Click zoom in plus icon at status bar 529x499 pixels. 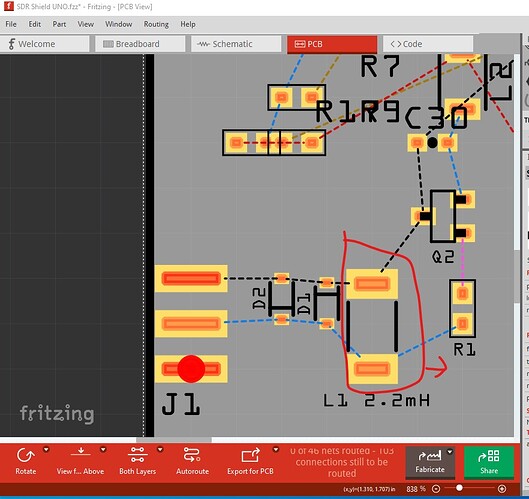click(x=502, y=489)
